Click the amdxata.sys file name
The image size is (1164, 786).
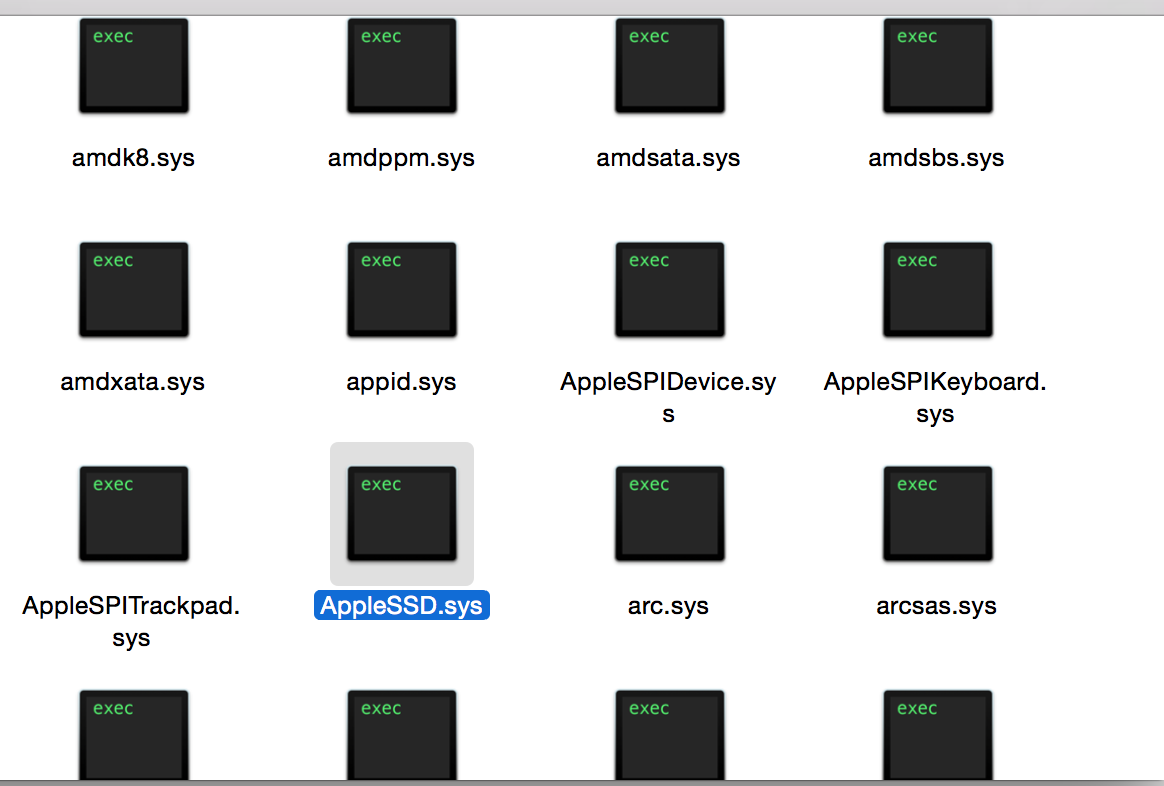(132, 382)
